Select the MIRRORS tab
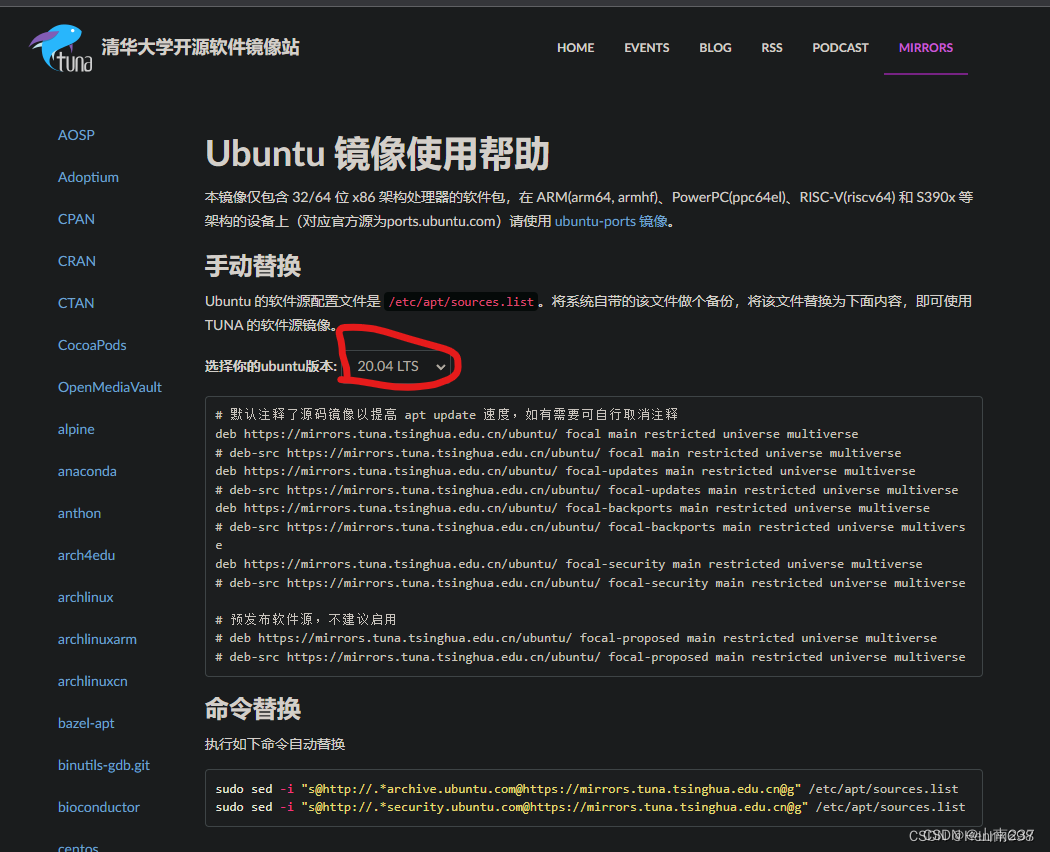1050x852 pixels. 925,48
